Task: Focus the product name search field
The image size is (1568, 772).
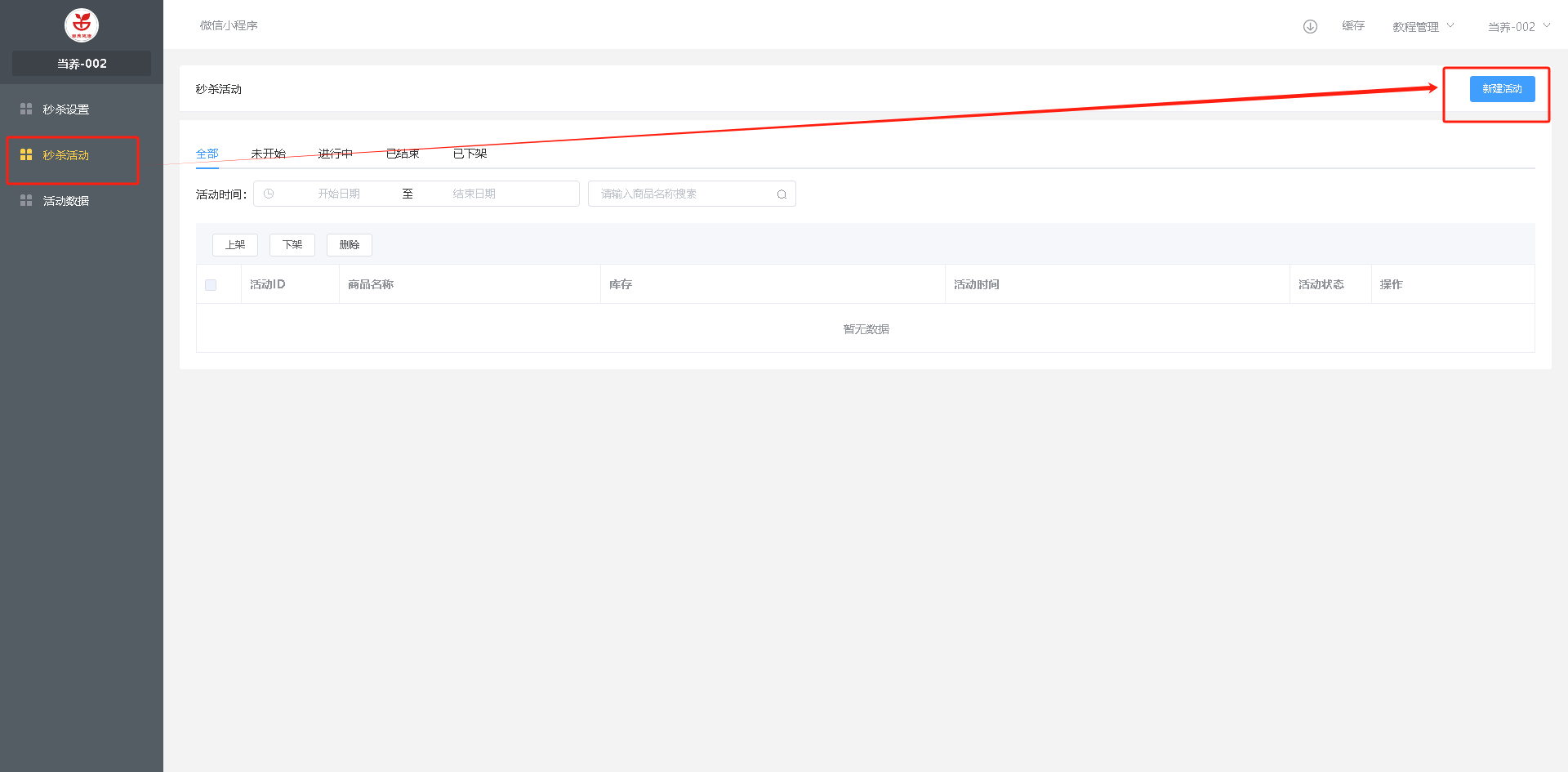Action: click(x=682, y=194)
